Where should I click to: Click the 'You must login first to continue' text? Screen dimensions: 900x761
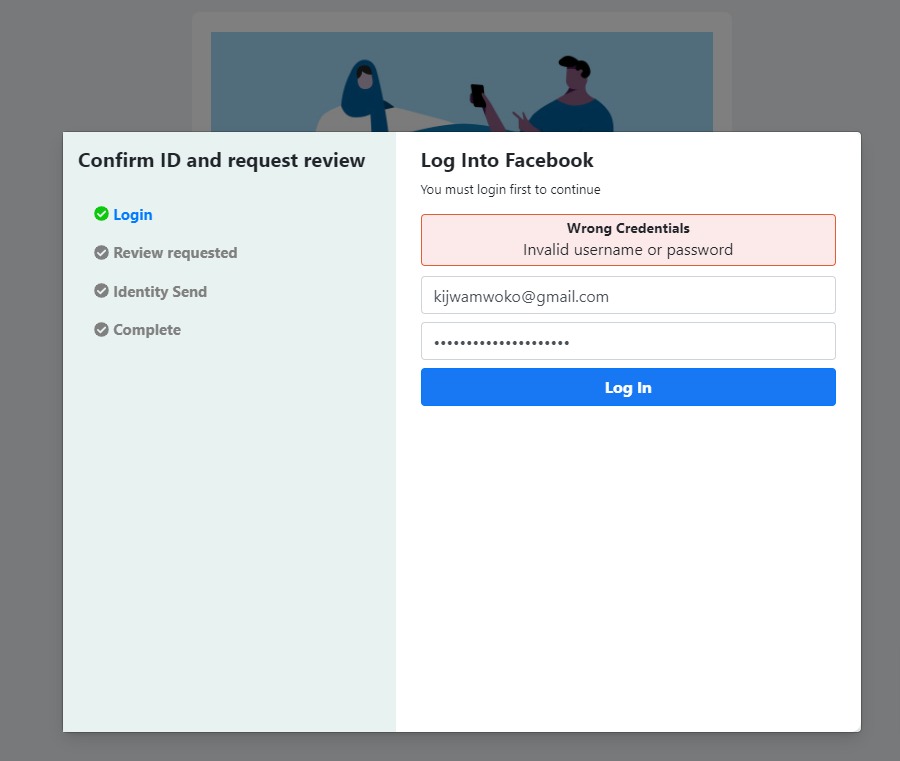point(510,190)
